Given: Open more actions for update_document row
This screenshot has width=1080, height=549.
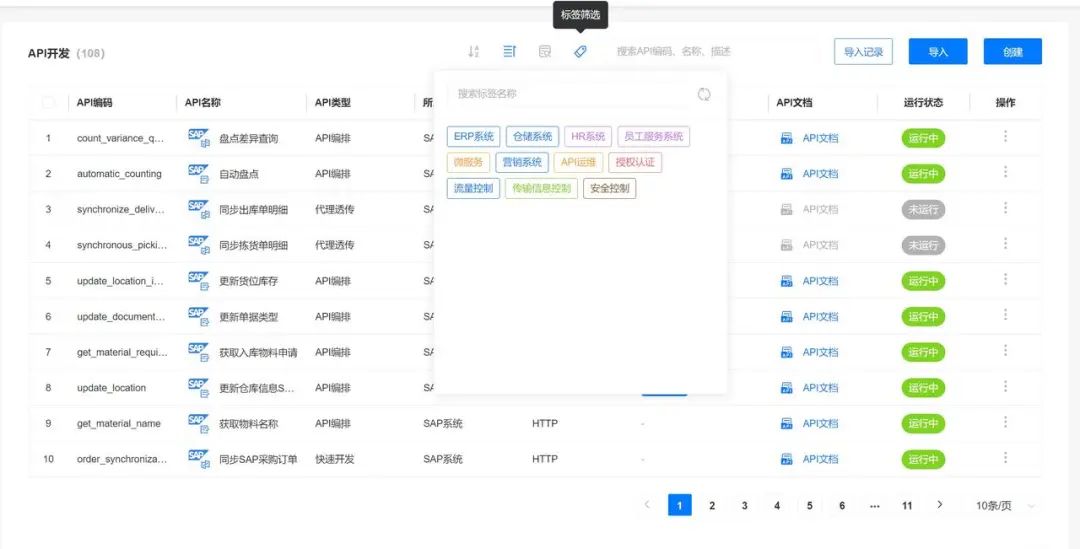Looking at the screenshot, I should pos(1006,315).
